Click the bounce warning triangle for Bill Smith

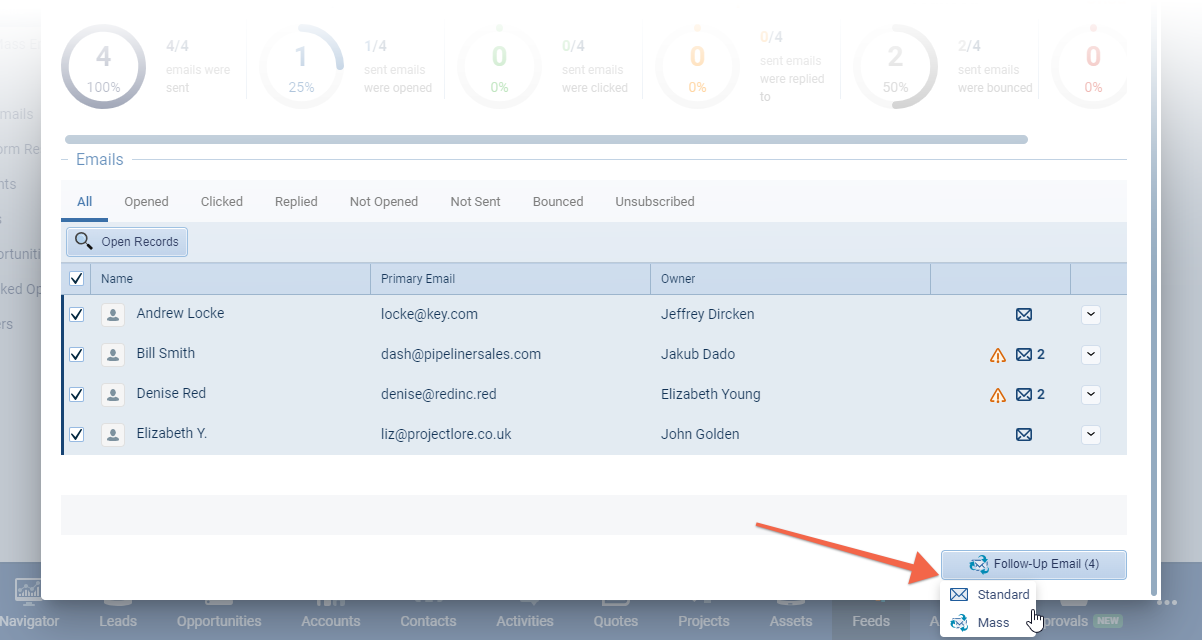tap(998, 355)
